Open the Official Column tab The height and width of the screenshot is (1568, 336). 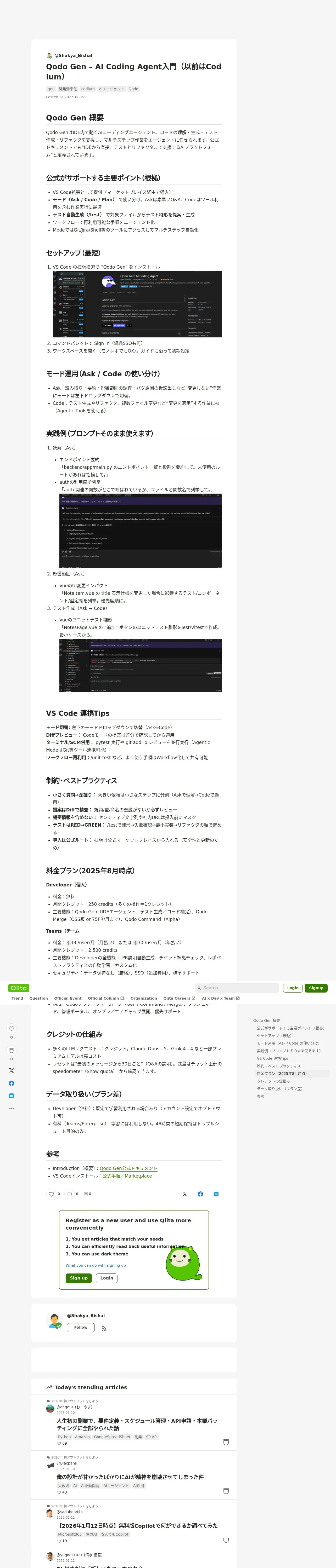click(105, 998)
